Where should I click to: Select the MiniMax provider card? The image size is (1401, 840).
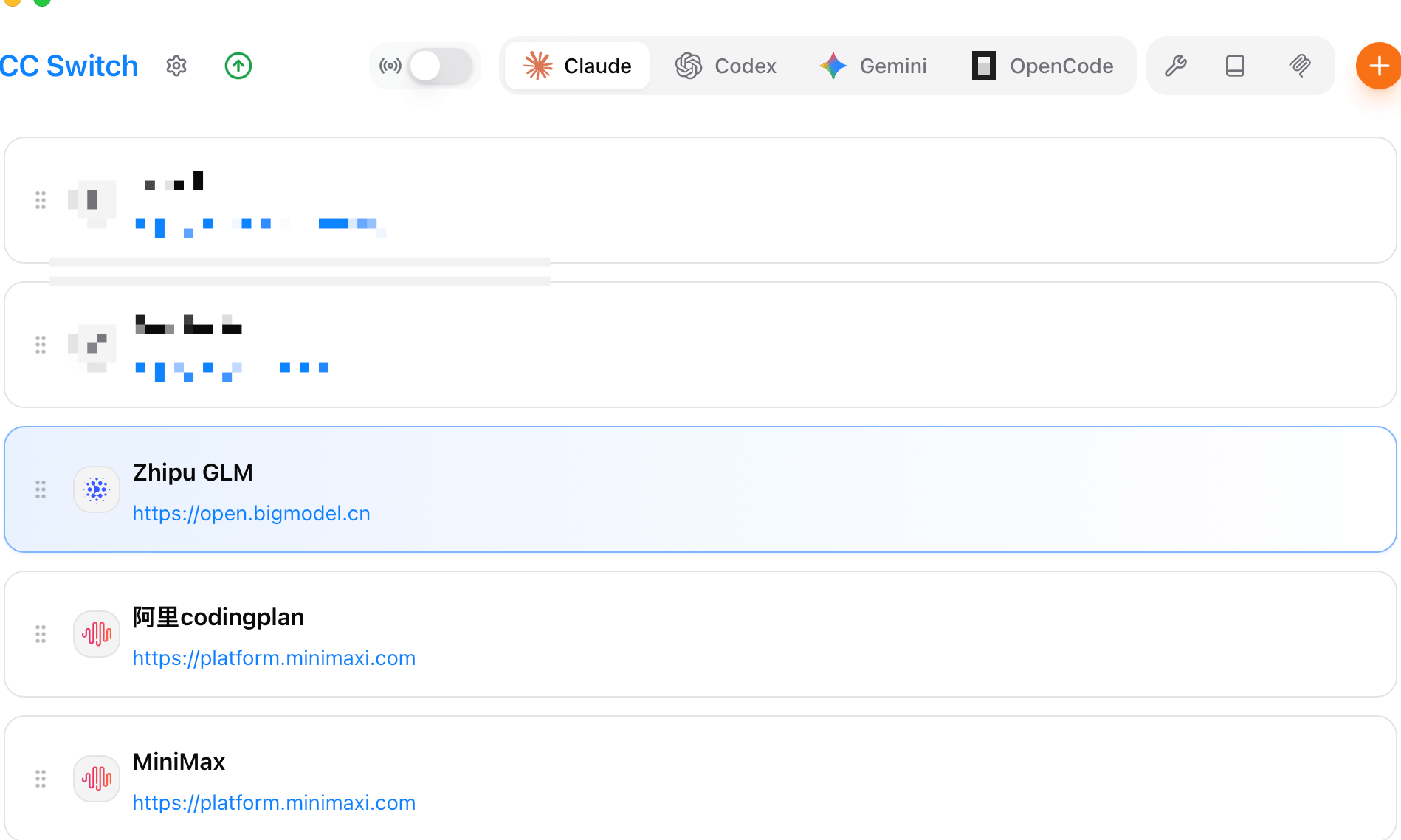pyautogui.click(x=700, y=778)
